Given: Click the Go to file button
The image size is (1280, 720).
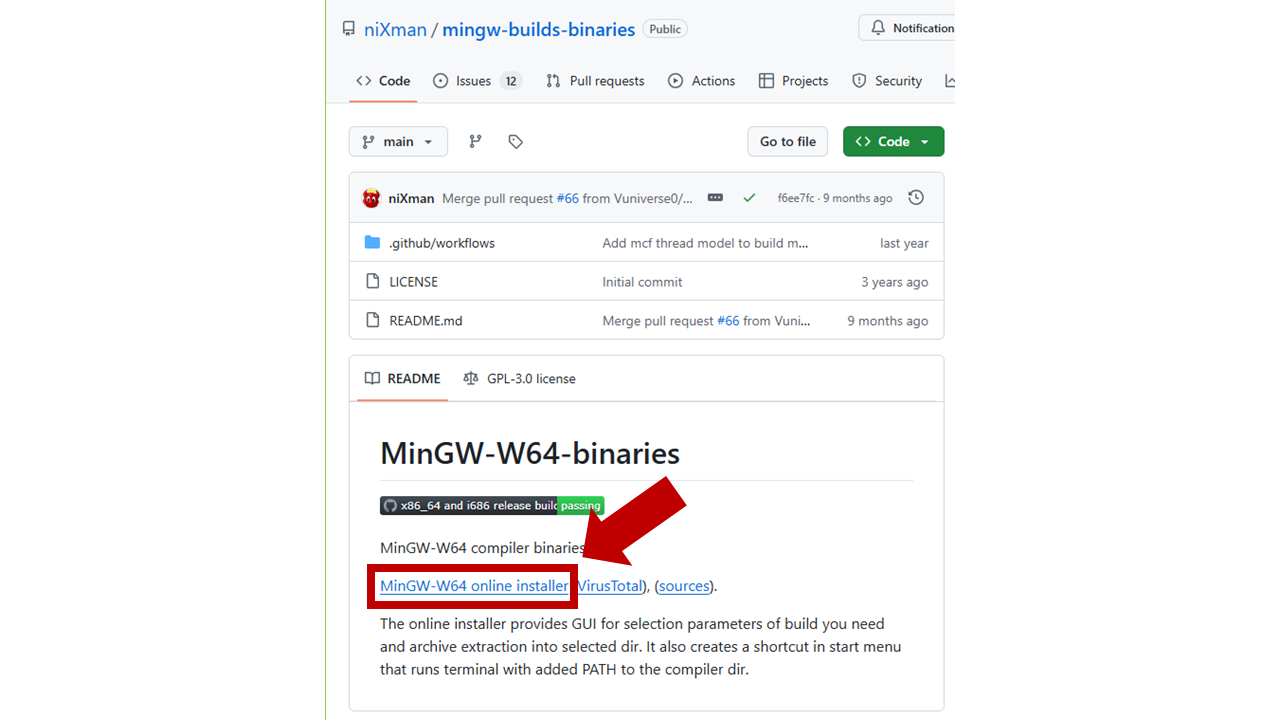Looking at the screenshot, I should pos(788,142).
